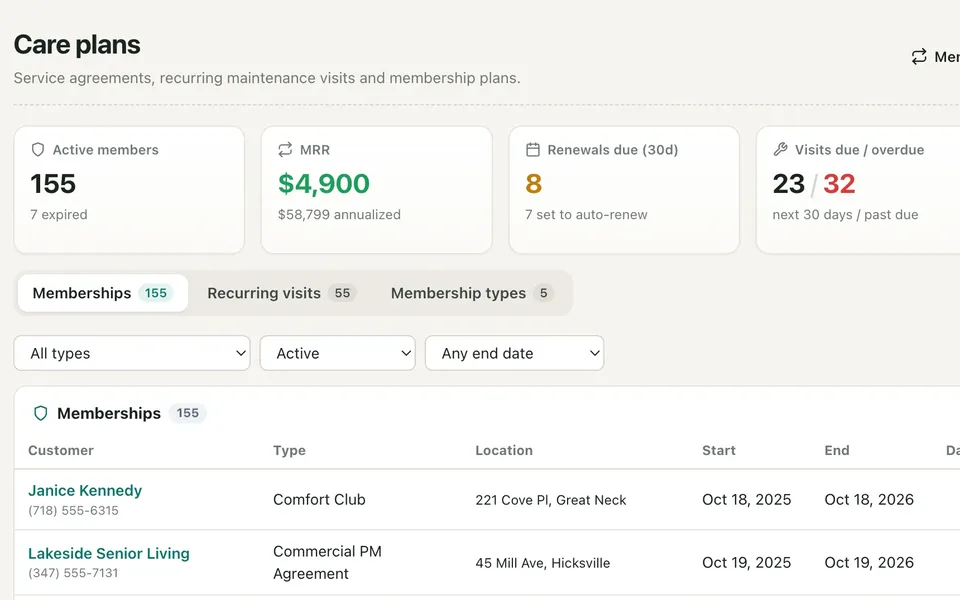The height and width of the screenshot is (600, 960).
Task: Sort the table by Customer column header
Action: pos(61,451)
